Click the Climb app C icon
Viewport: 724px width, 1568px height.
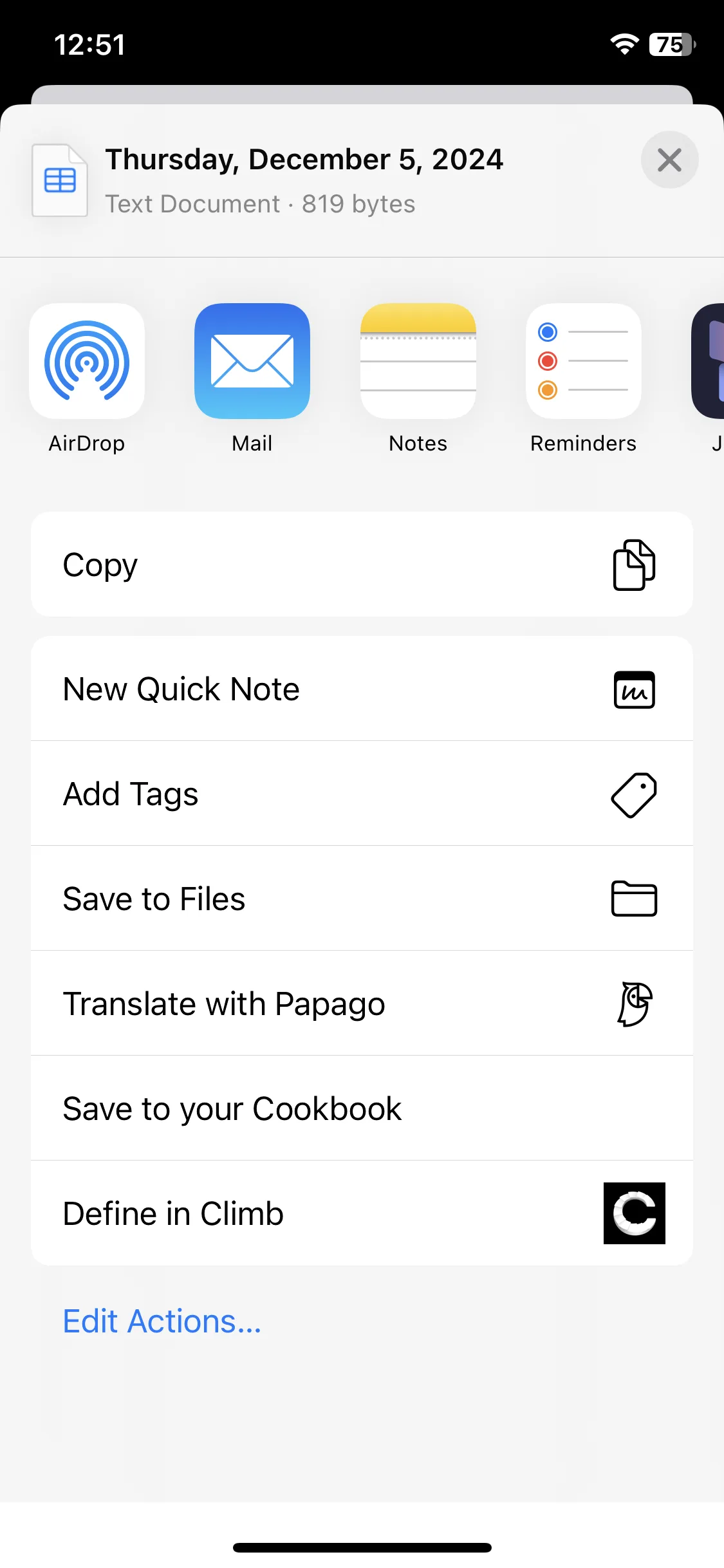635,1213
